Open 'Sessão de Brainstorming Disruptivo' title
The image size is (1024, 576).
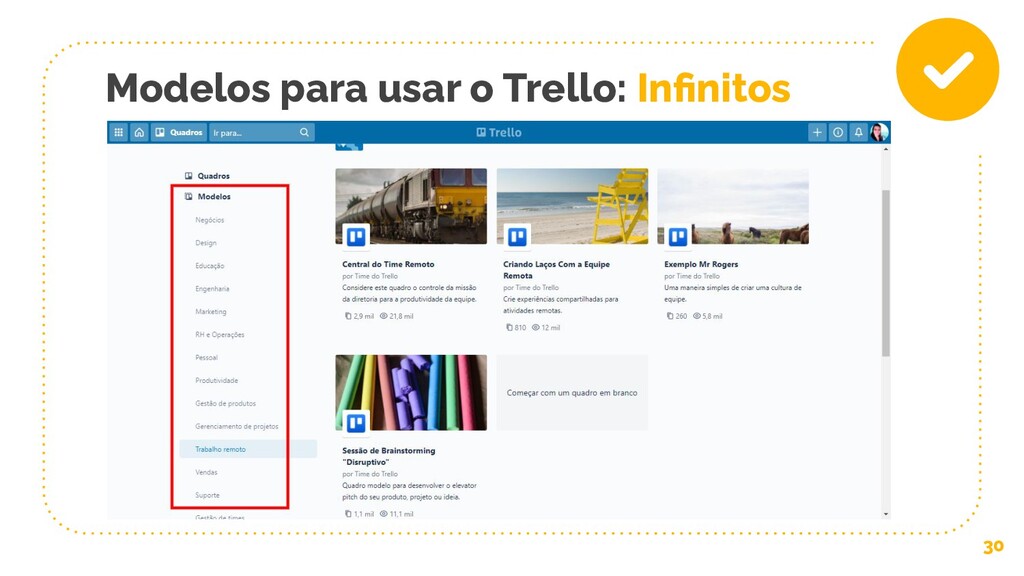(389, 456)
